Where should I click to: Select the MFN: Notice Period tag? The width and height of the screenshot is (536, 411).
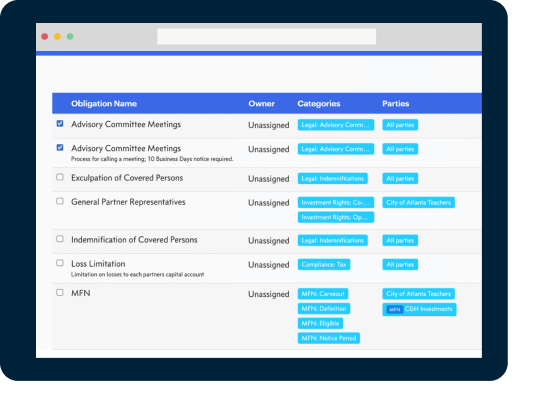[329, 338]
